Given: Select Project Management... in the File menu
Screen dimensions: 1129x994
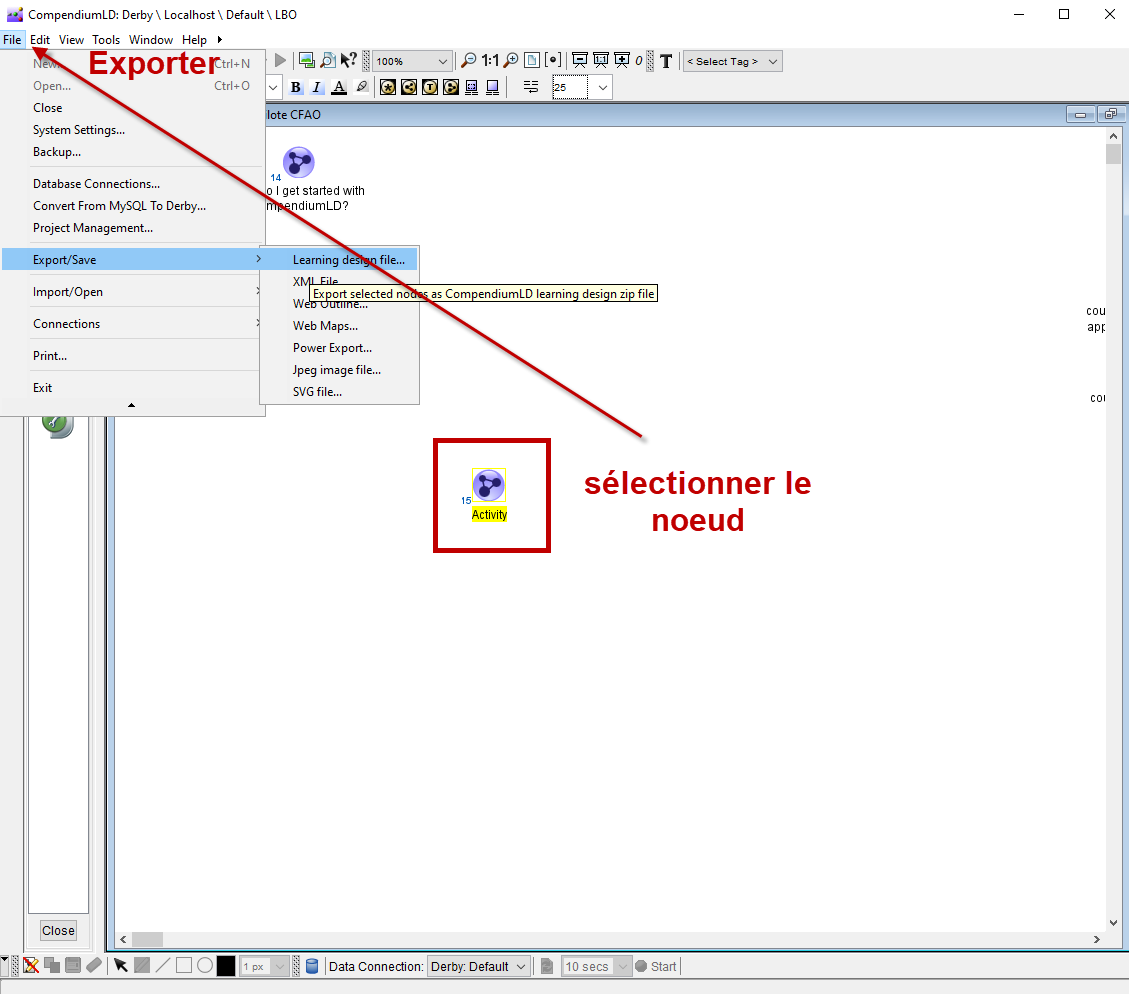Looking at the screenshot, I should click(132, 228).
